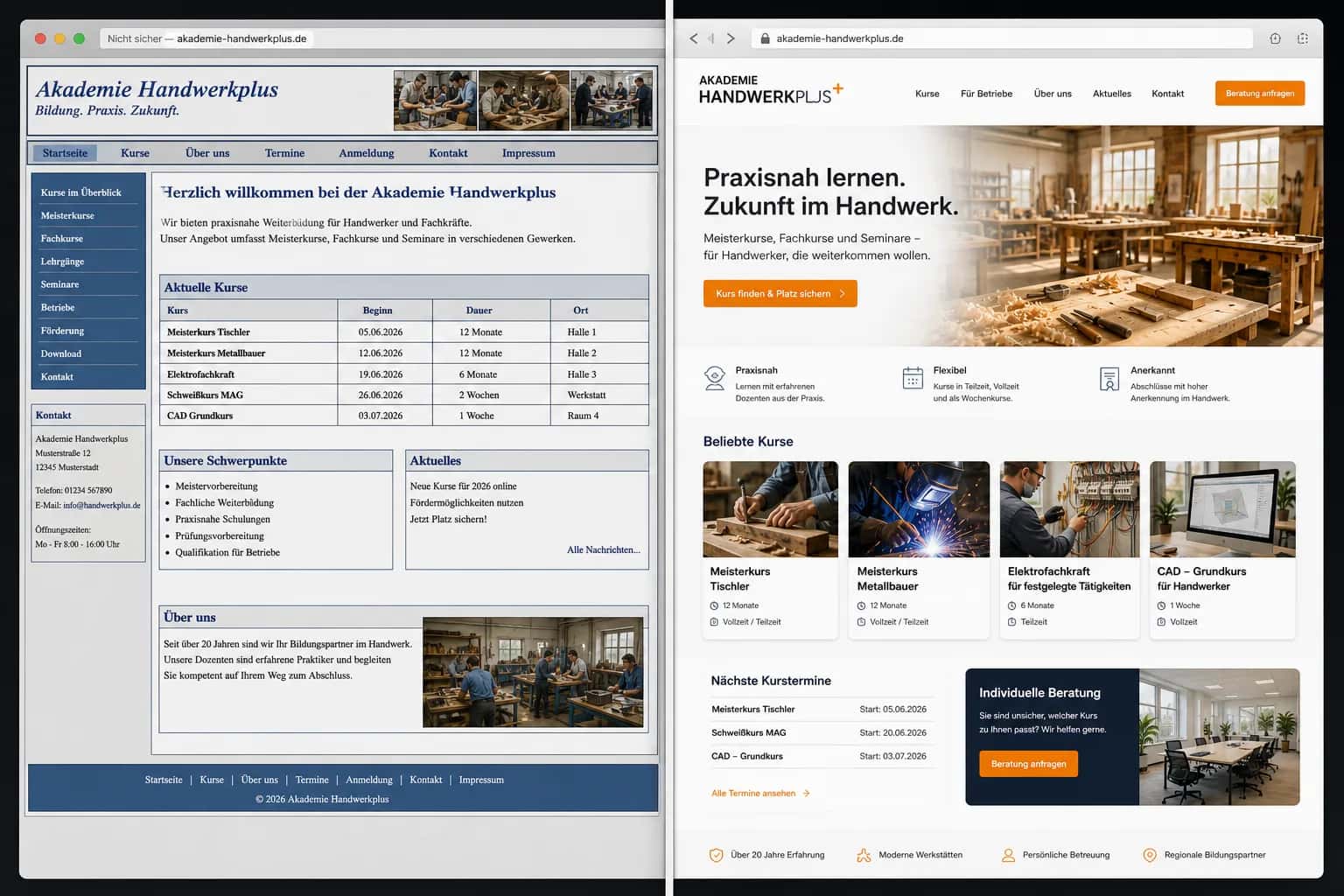Screen dimensions: 1344x896
Task: Click the address bar in the left browser window
Action: coord(381,38)
